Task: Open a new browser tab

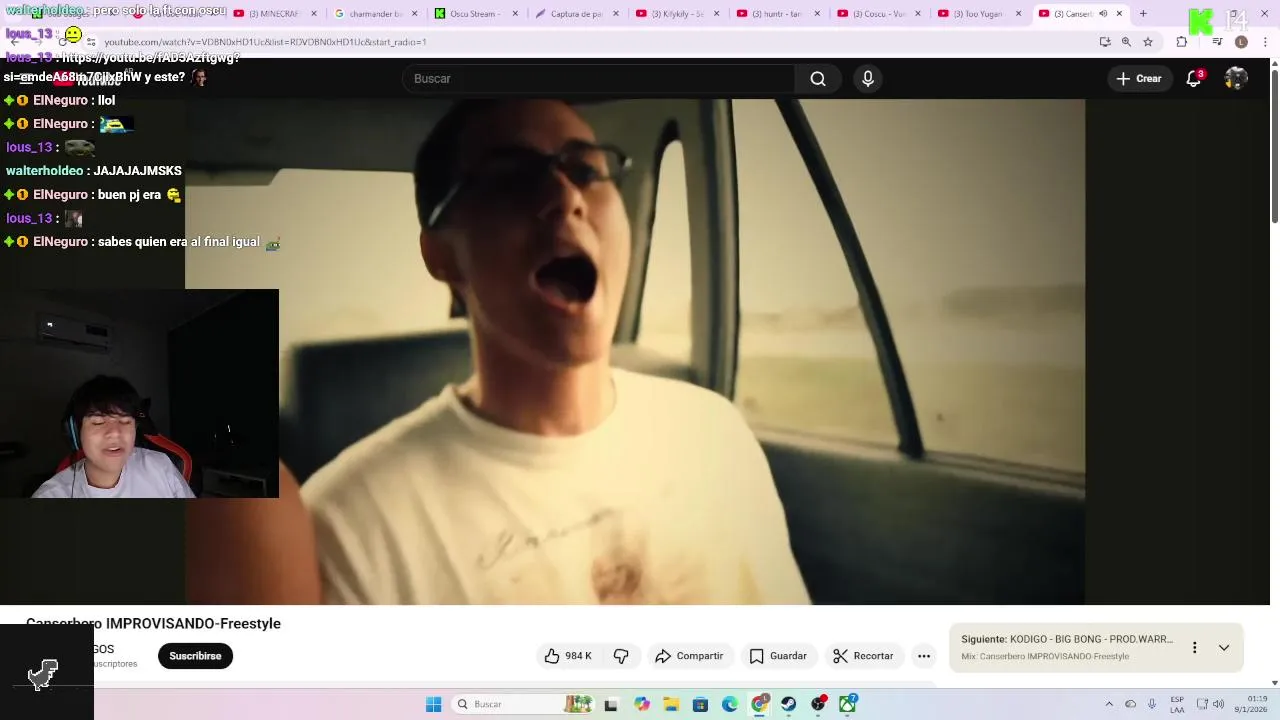Action: click(x=1143, y=14)
